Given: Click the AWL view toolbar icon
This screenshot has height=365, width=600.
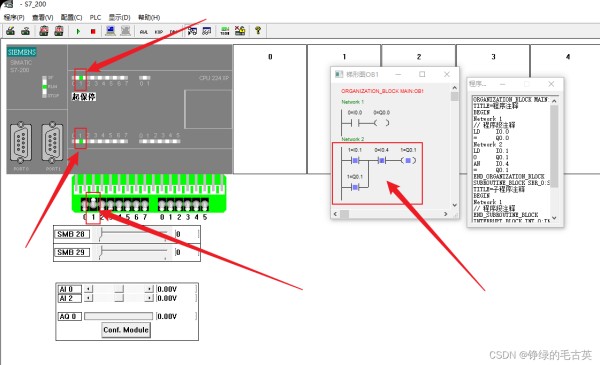Looking at the screenshot, I should (x=144, y=32).
